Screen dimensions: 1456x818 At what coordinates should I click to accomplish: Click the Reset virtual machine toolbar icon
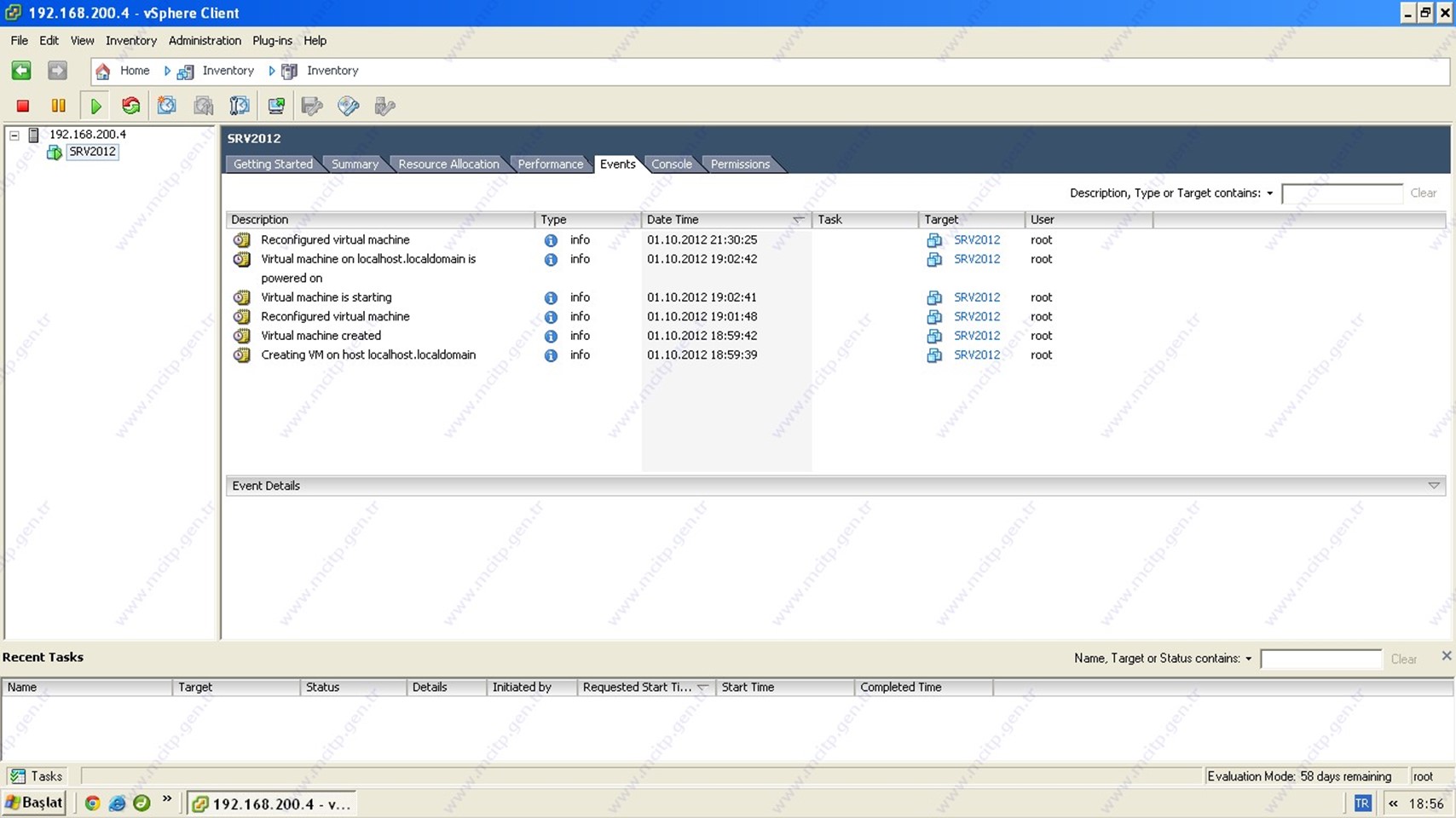(130, 106)
